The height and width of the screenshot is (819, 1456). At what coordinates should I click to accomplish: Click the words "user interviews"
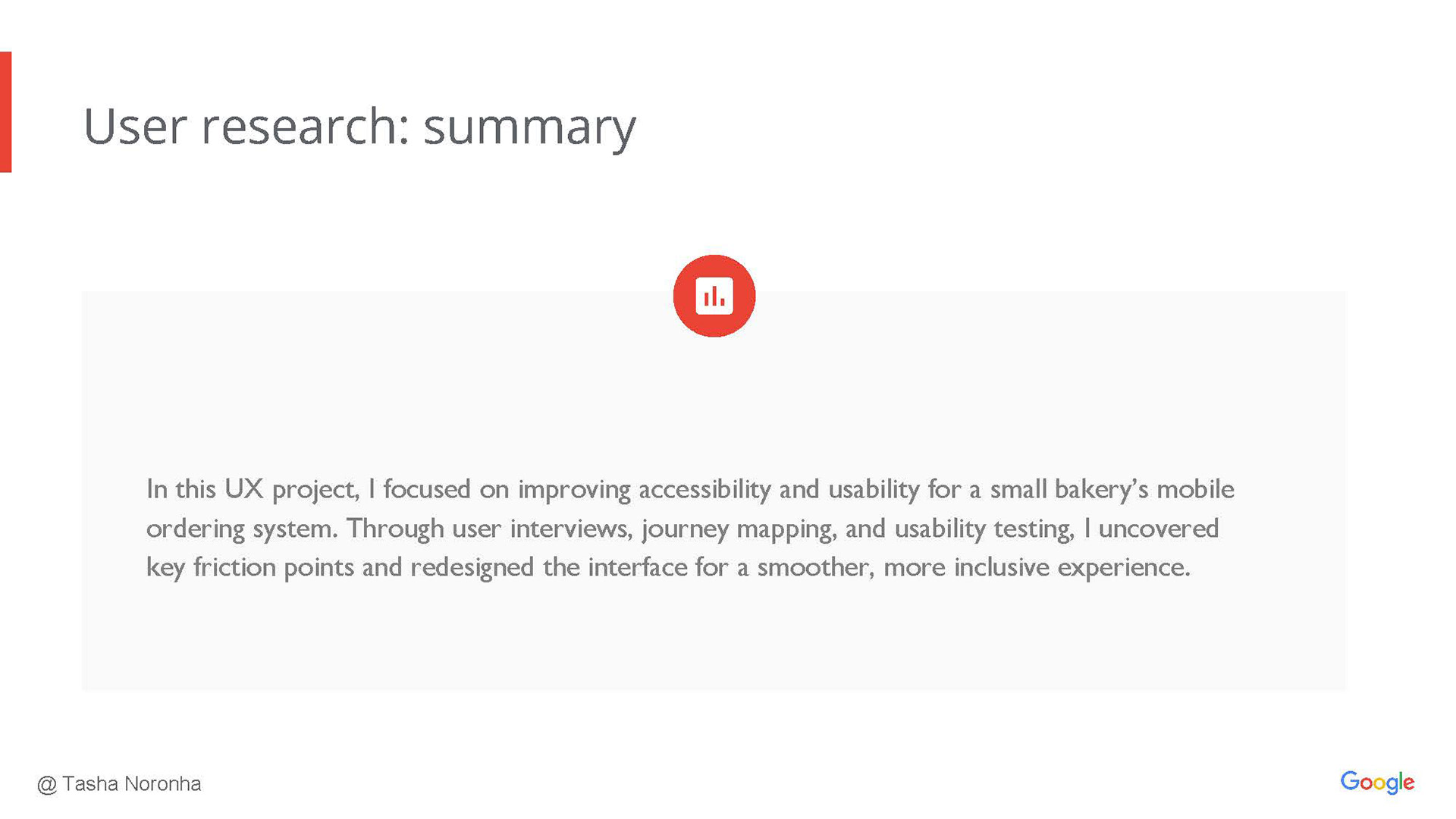point(541,529)
